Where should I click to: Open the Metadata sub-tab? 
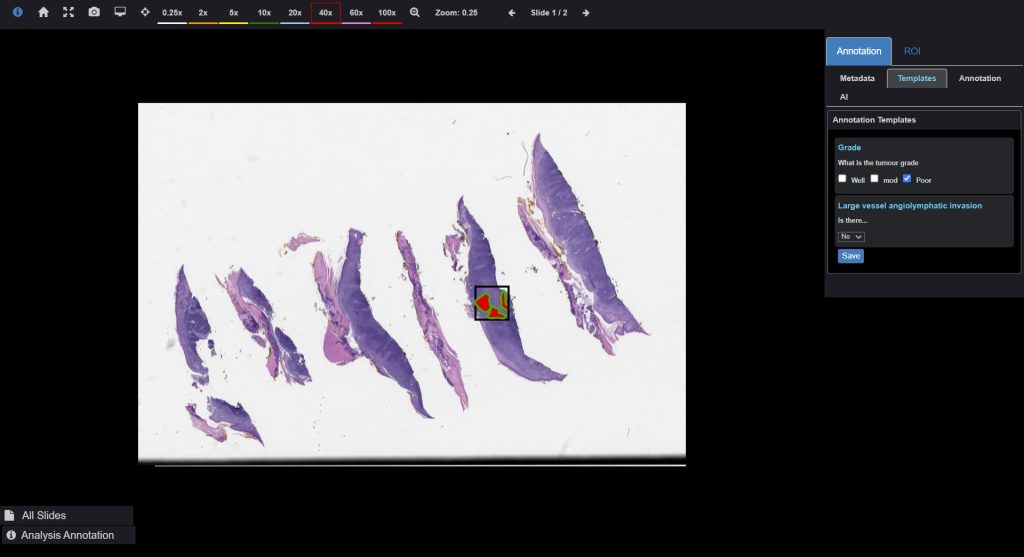[857, 78]
